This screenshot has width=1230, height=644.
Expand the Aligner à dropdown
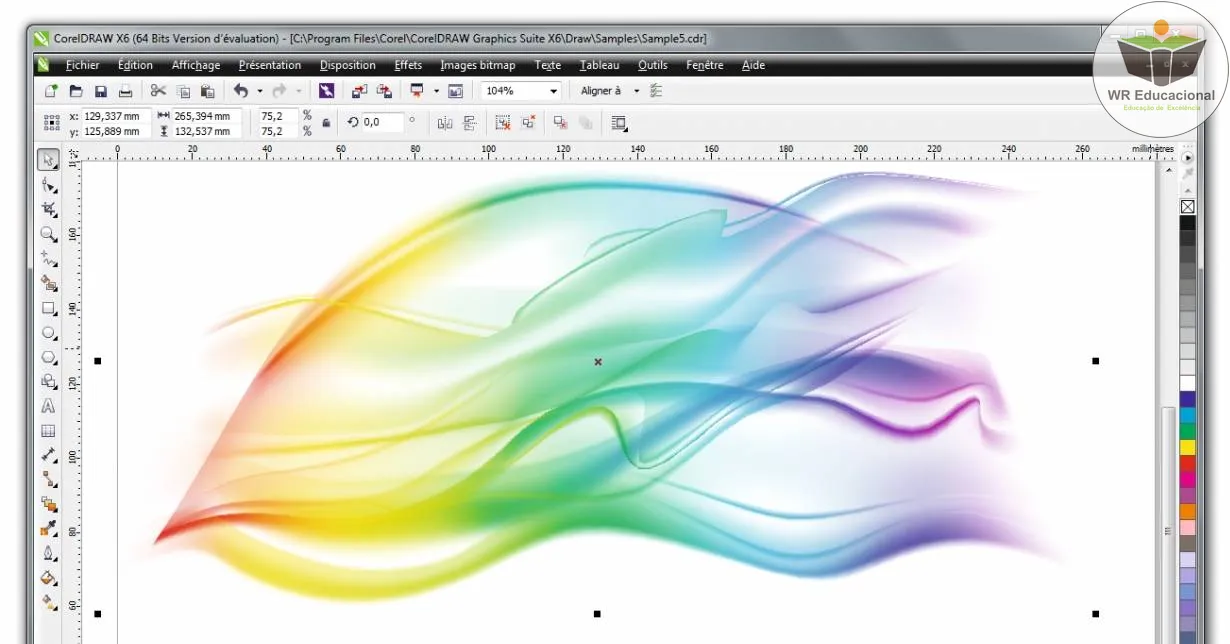coord(636,91)
